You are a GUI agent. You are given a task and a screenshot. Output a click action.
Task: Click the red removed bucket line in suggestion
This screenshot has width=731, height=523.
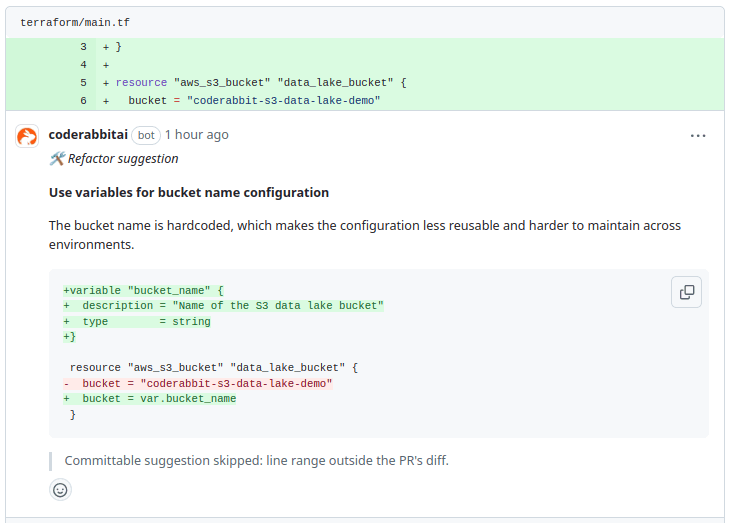(x=200, y=383)
